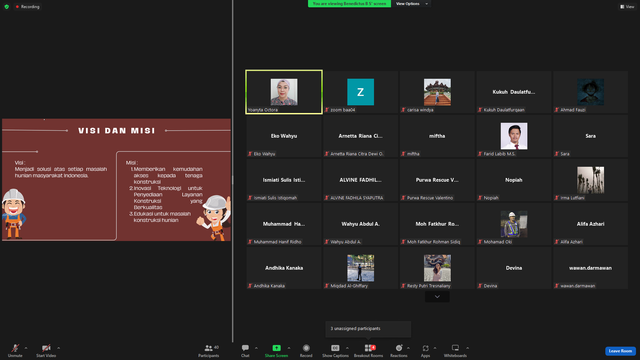Select Purwa Rescue Valentino's tile
The width and height of the screenshot is (640, 360).
pos(437,180)
